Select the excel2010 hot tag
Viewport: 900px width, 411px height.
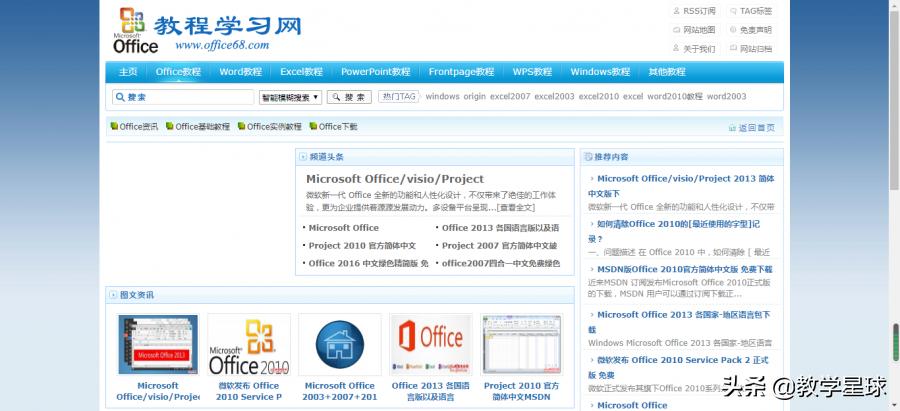tap(599, 96)
